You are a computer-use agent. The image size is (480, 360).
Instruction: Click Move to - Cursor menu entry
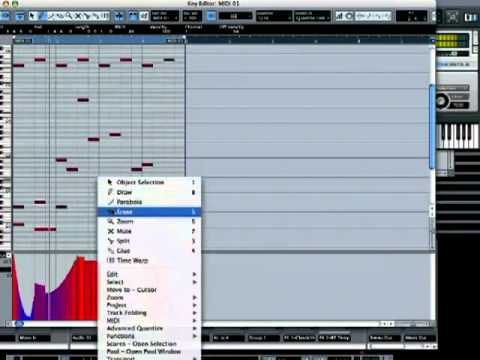[x=149, y=290]
